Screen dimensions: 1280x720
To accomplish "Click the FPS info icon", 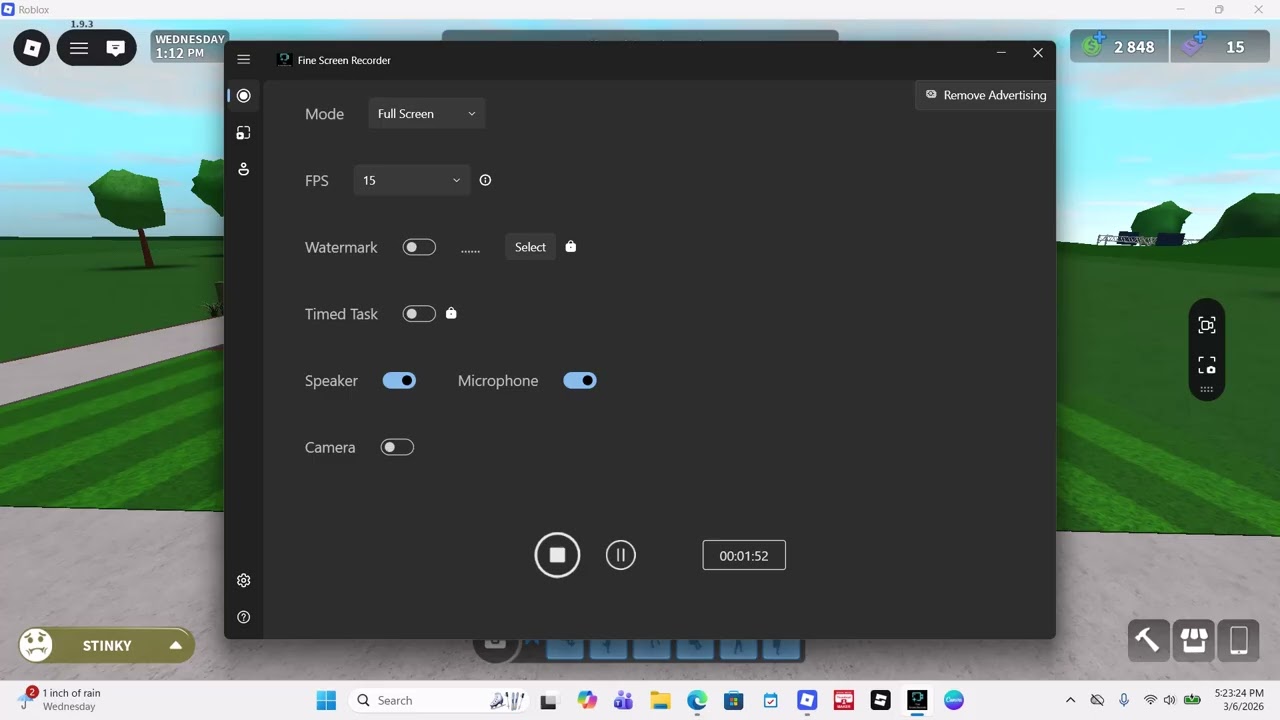I will (485, 180).
